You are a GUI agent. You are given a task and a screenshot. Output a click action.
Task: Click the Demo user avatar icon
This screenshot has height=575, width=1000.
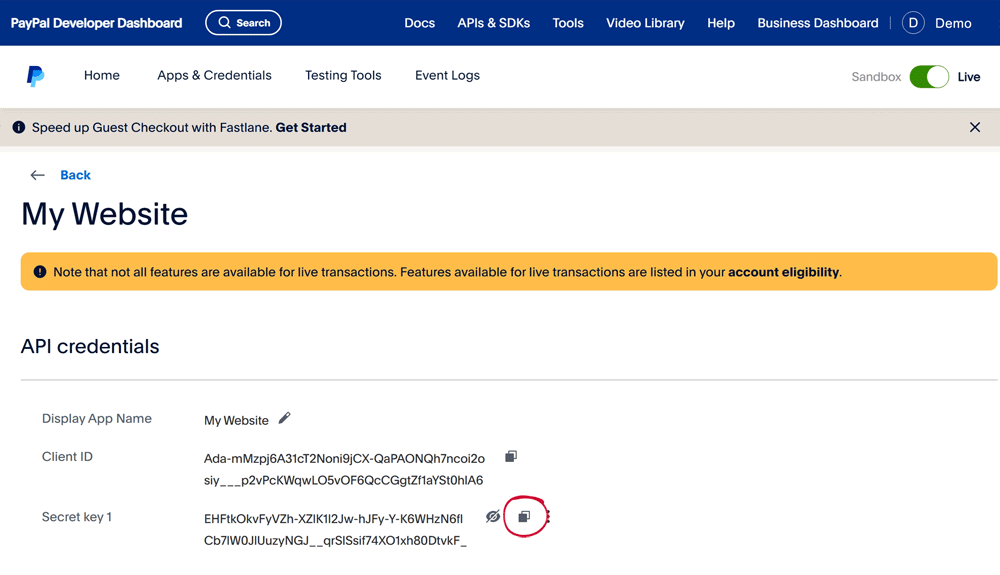click(x=913, y=23)
